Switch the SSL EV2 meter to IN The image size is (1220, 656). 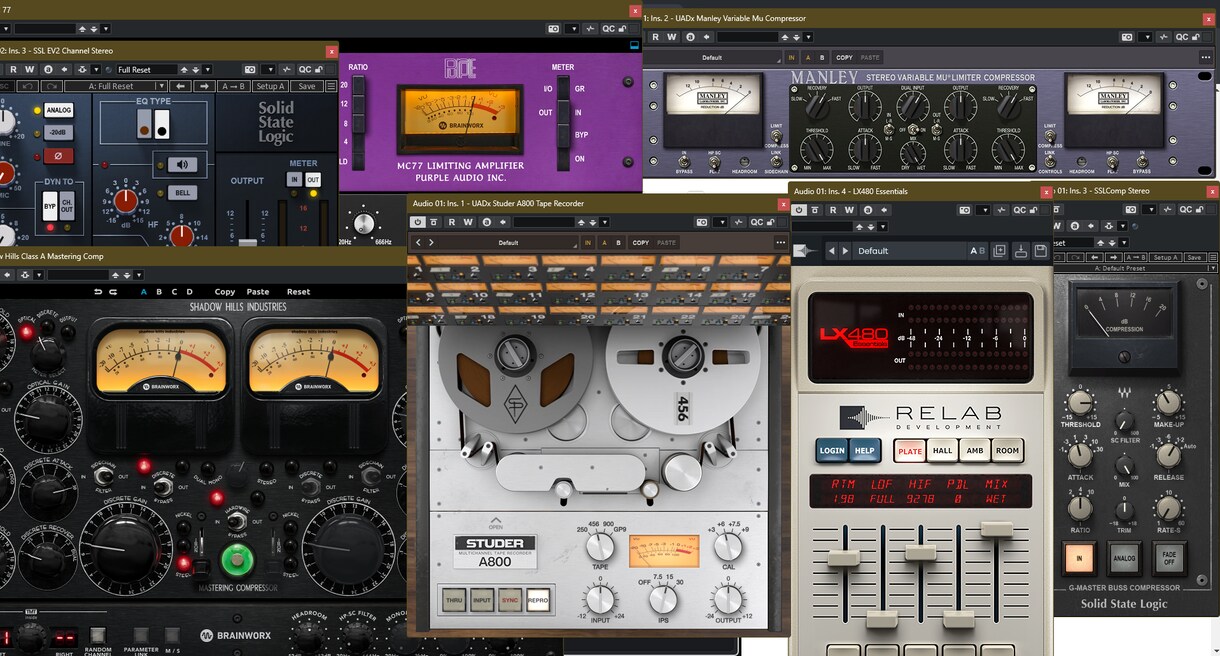tap(294, 179)
